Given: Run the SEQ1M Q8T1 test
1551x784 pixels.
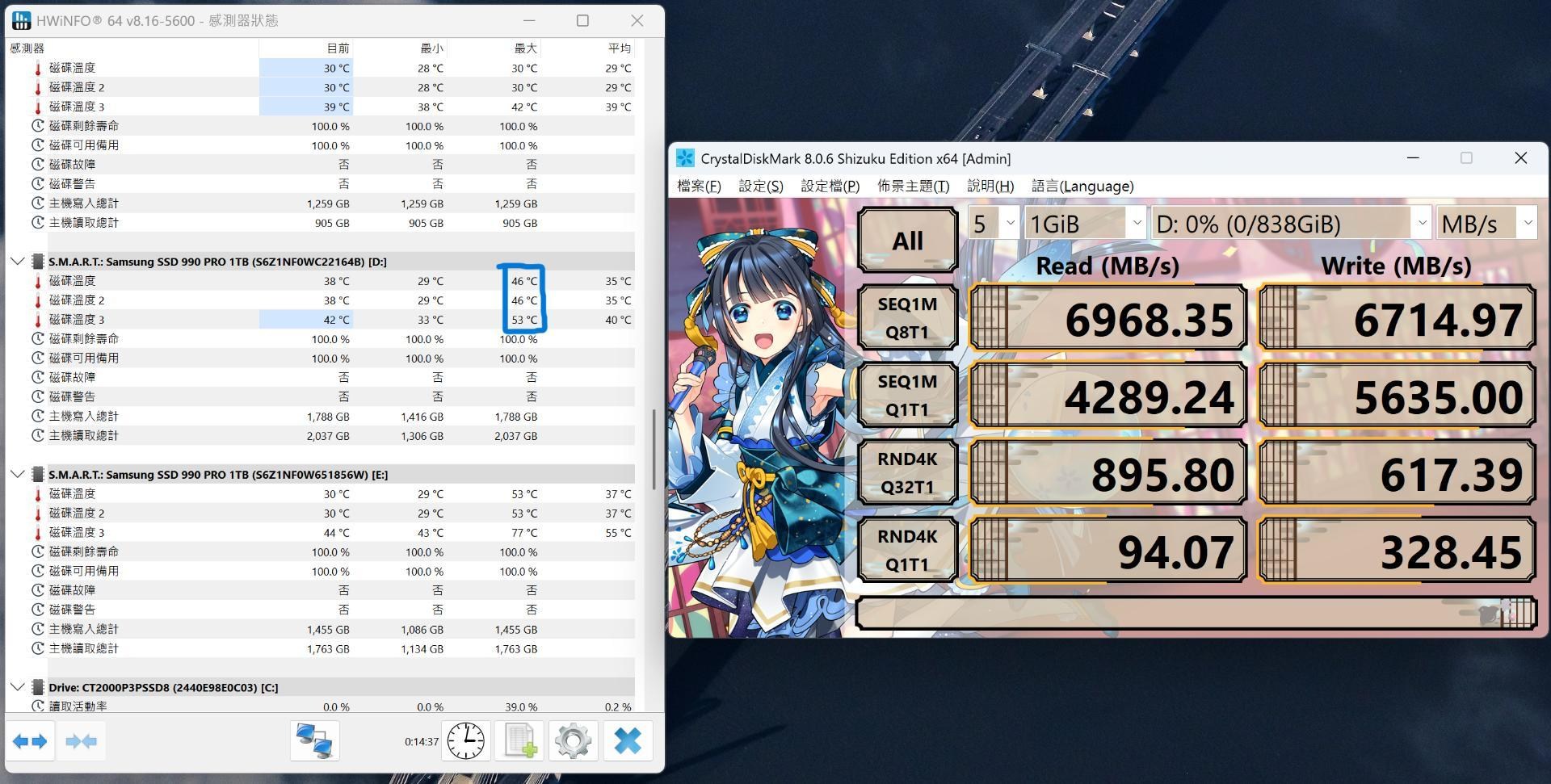Looking at the screenshot, I should (908, 317).
